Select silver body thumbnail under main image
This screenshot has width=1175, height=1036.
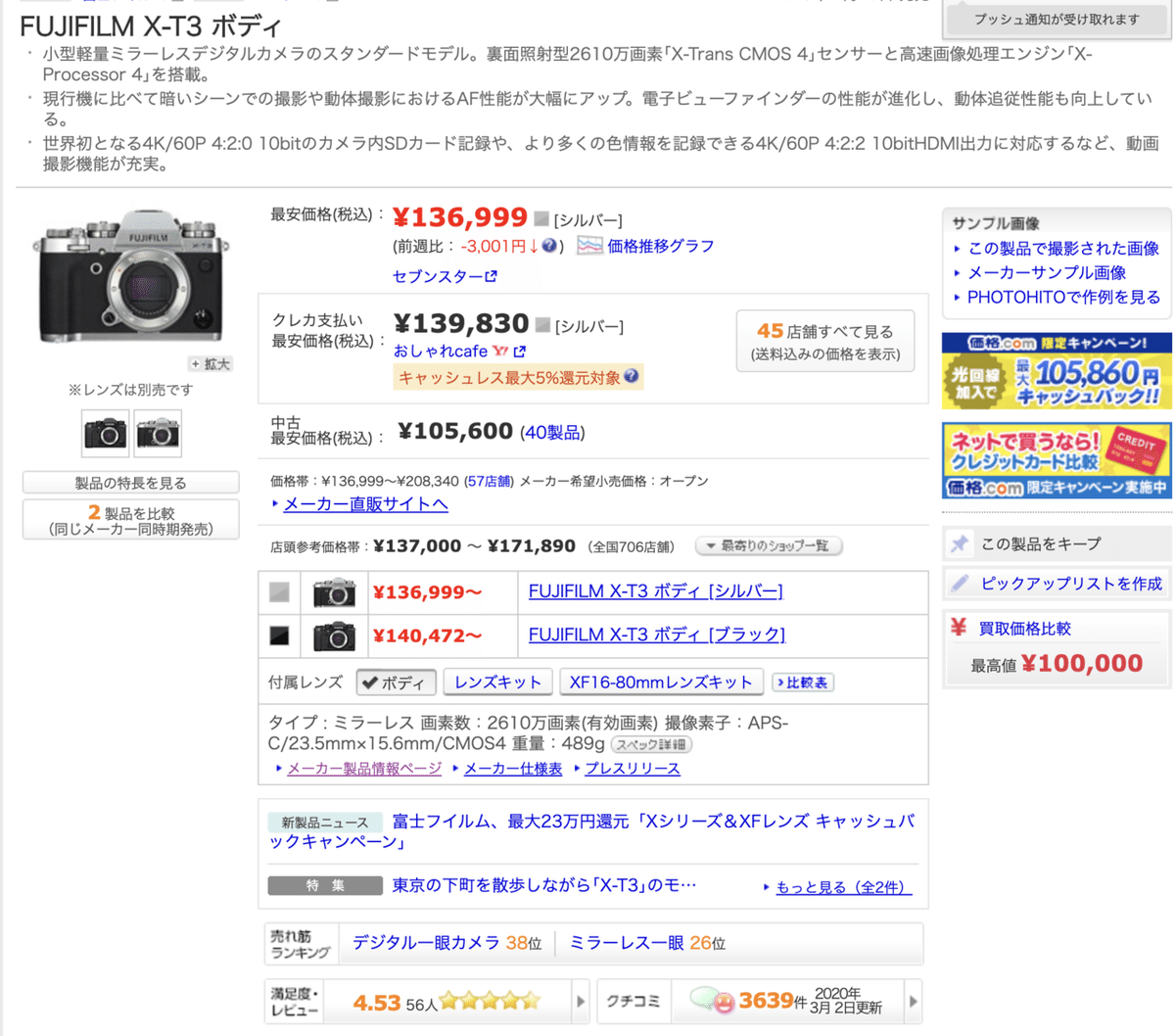pyautogui.click(x=158, y=433)
